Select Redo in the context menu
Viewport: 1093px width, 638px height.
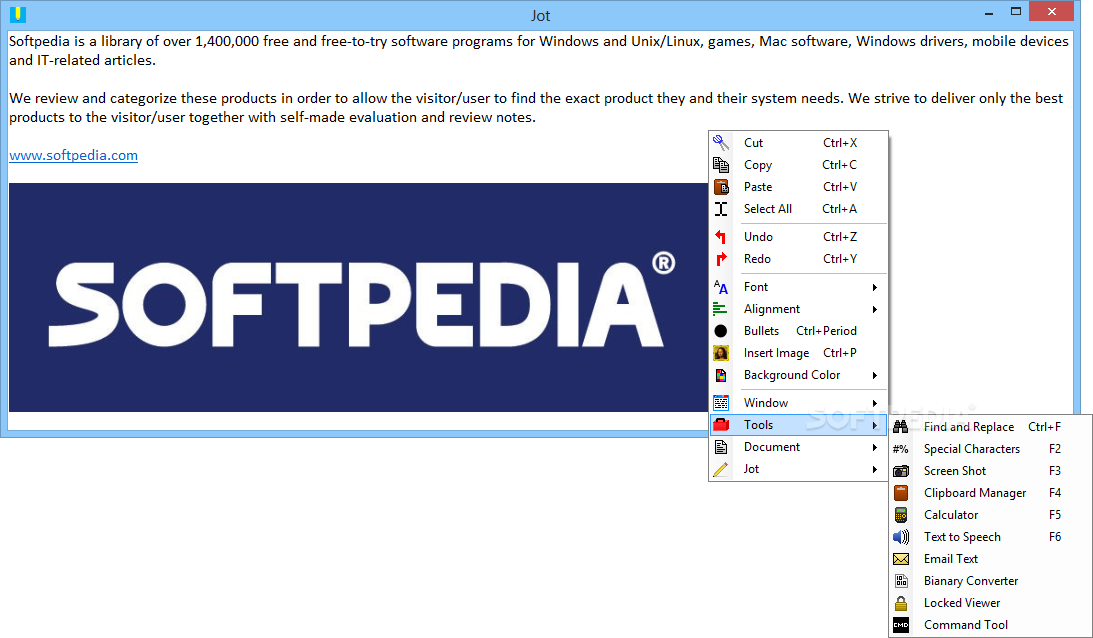(x=798, y=259)
